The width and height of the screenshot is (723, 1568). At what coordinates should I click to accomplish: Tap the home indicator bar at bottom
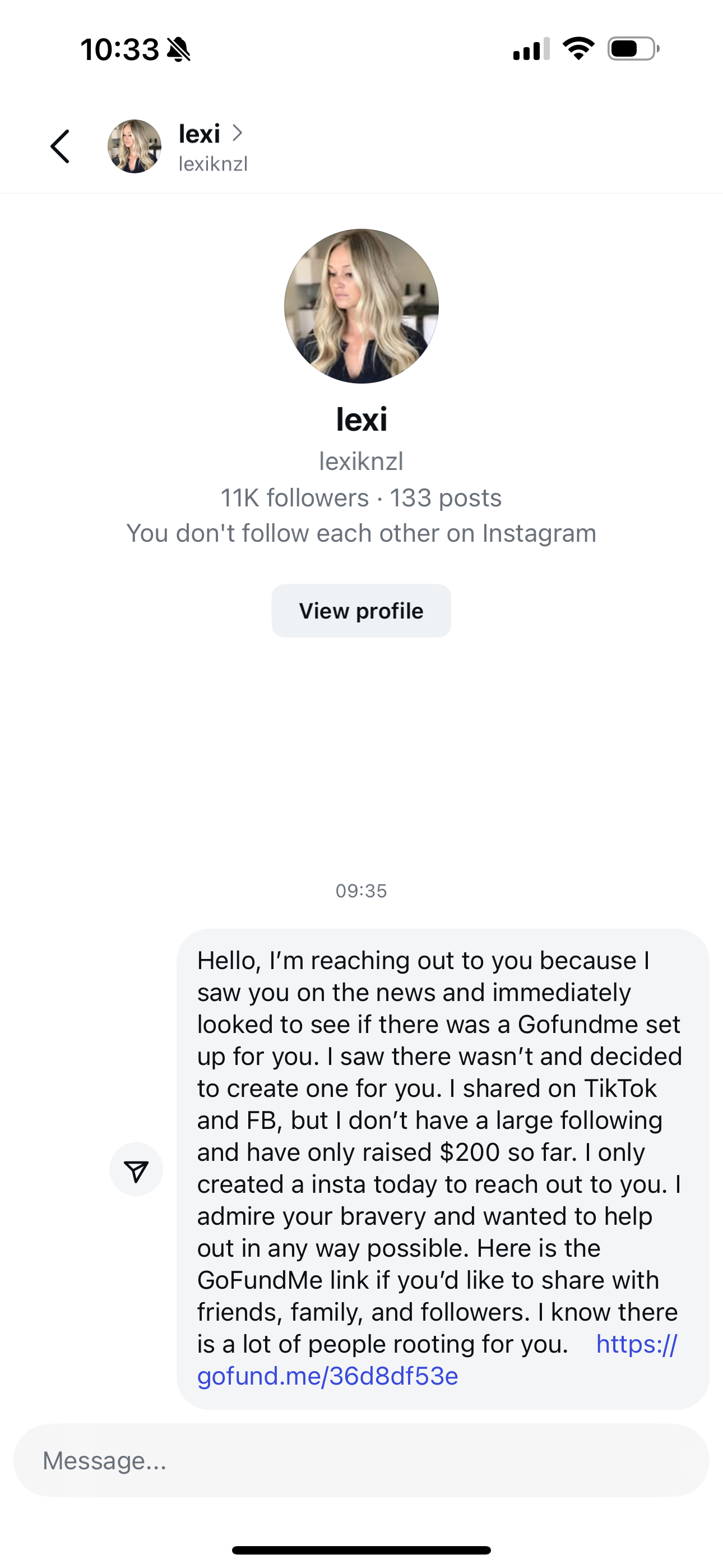(x=361, y=1551)
